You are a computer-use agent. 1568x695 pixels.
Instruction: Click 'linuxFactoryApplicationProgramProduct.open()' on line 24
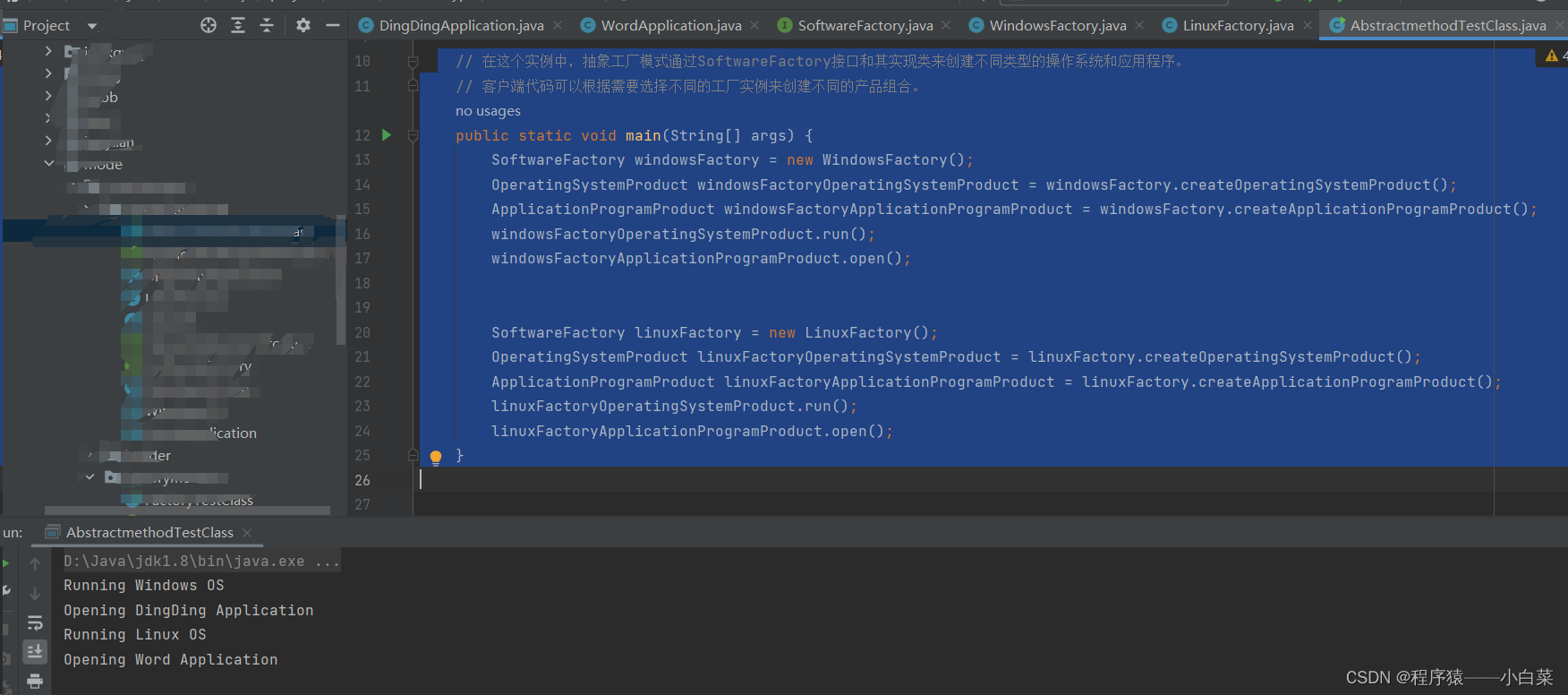pyautogui.click(x=688, y=431)
